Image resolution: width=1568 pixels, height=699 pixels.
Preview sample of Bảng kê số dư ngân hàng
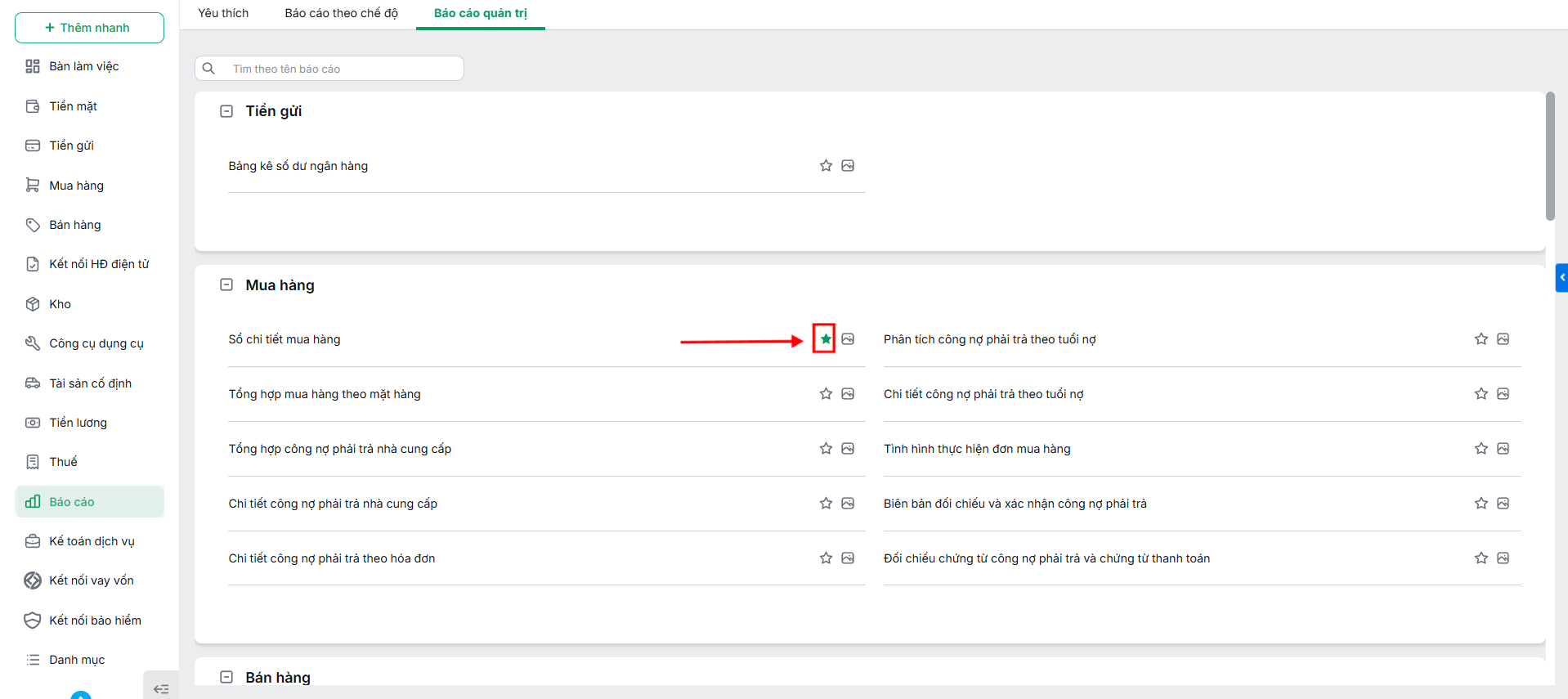(848, 166)
